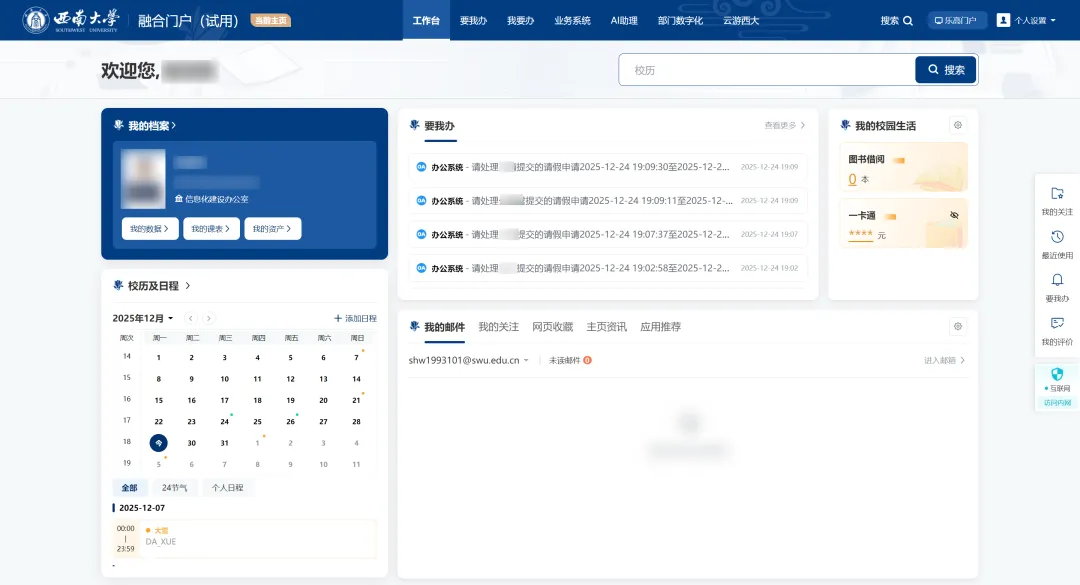Open 我的关注 in the right sidebar
Viewport: 1080px width, 585px height.
click(x=1057, y=200)
